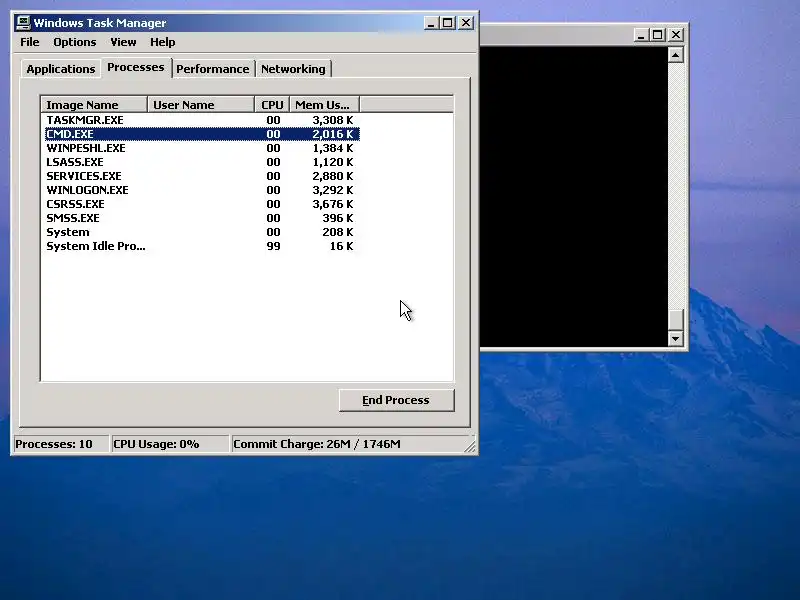Viewport: 800px width, 600px height.
Task: Open the File menu
Action: coord(30,42)
